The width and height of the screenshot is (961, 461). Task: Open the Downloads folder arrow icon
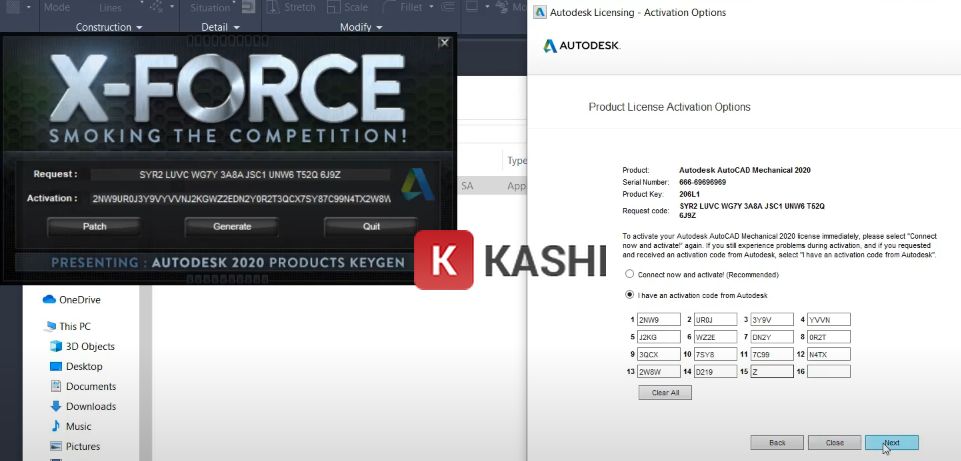(56, 406)
